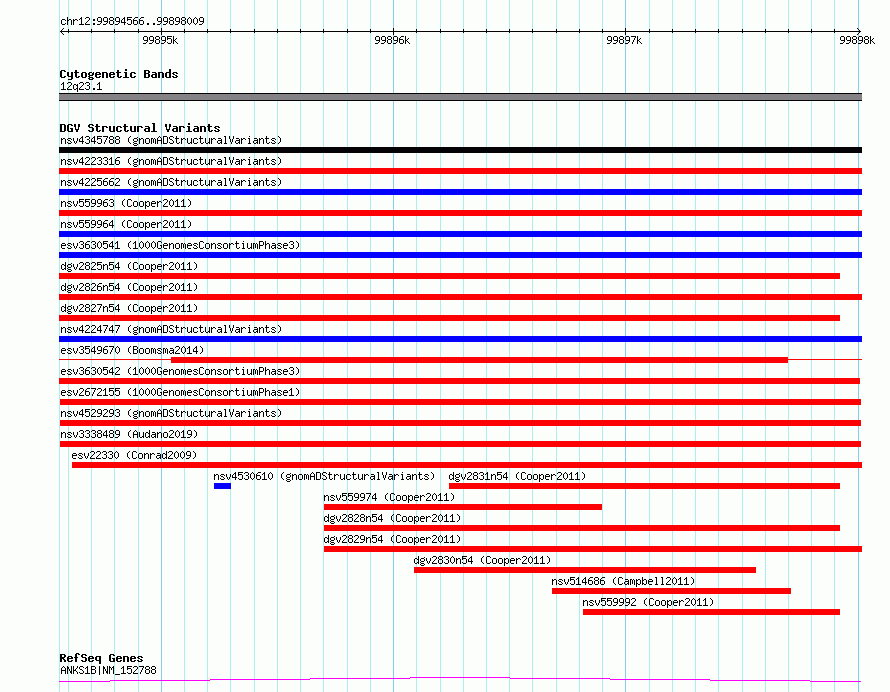Select the red esv22330 (Conrad2009) bar
The height and width of the screenshot is (692, 890).
(x=467, y=465)
